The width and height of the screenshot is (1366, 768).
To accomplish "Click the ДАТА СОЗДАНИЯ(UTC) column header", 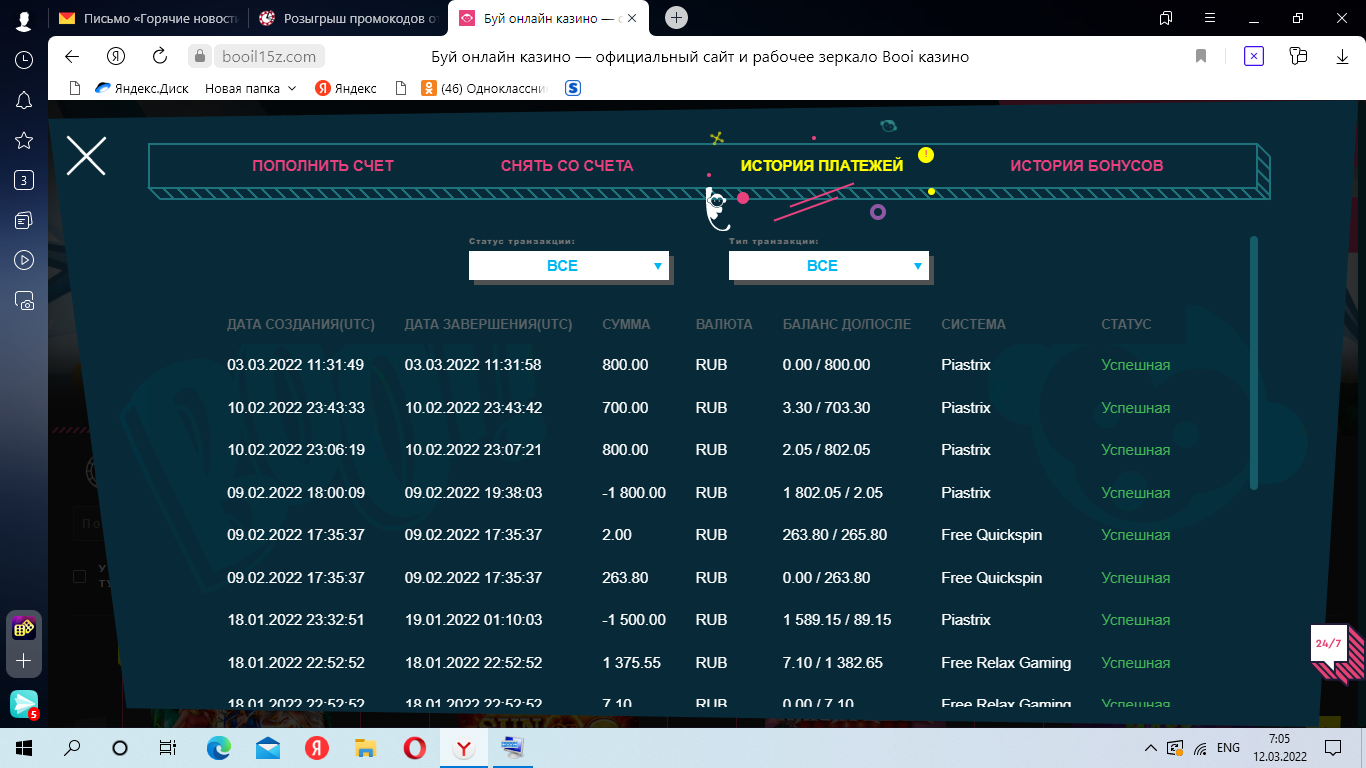I will point(301,324).
